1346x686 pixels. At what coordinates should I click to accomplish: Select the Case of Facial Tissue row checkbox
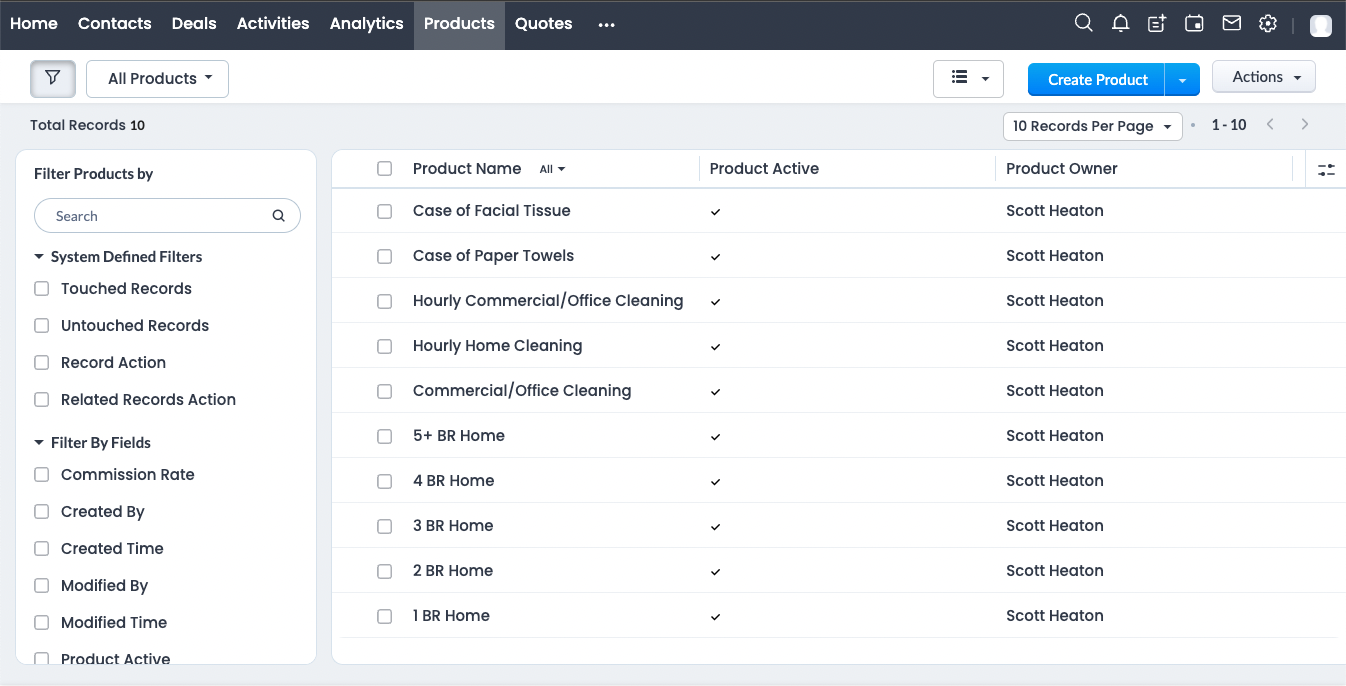[384, 211]
